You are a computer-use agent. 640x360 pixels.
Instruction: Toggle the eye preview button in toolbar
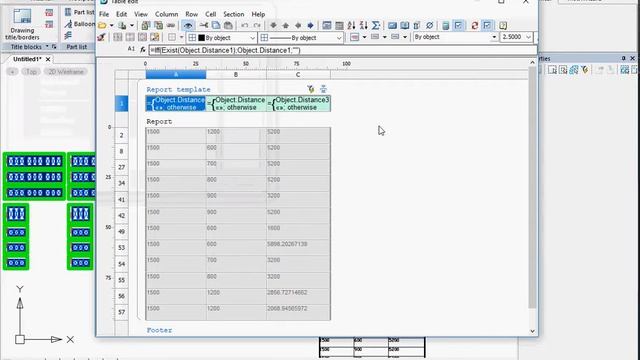tap(188, 26)
